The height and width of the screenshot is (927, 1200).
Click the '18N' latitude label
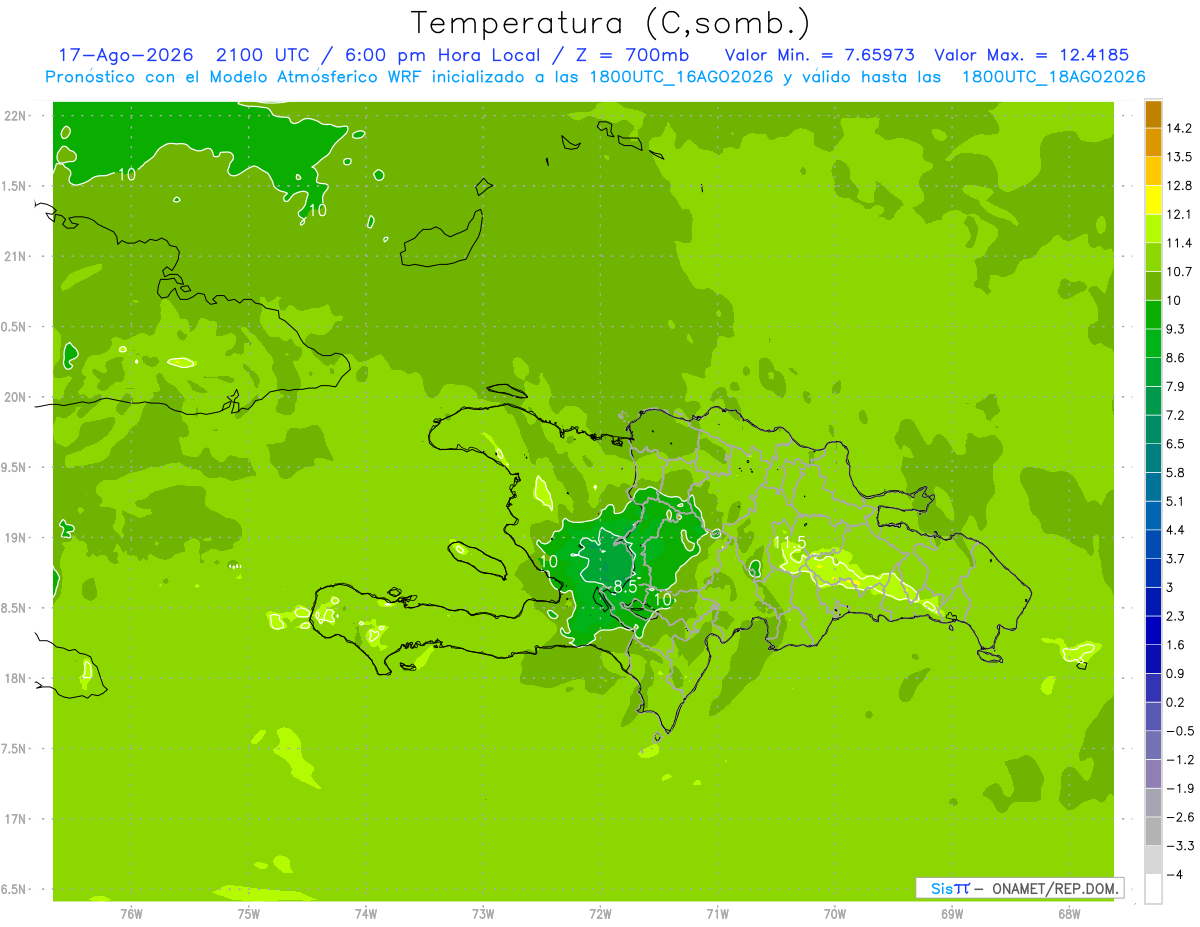click(16, 679)
